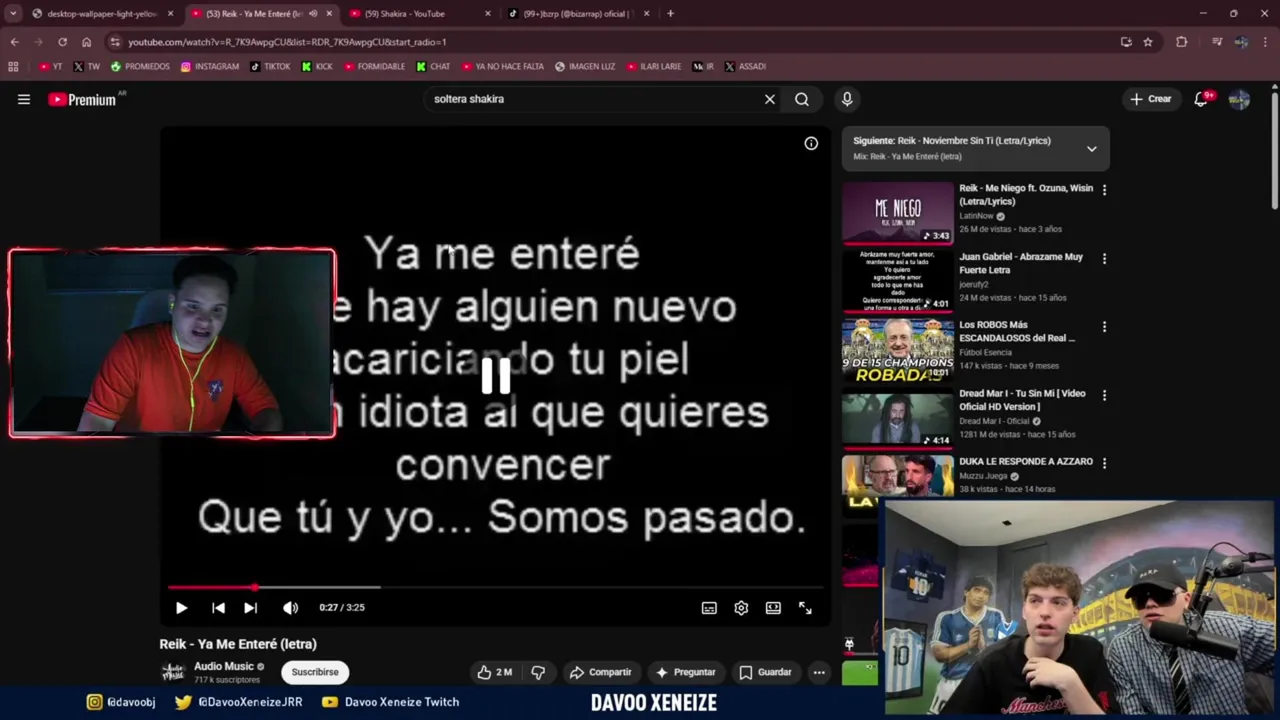Play the paused video
This screenshot has height=720, width=1280.
(x=181, y=607)
